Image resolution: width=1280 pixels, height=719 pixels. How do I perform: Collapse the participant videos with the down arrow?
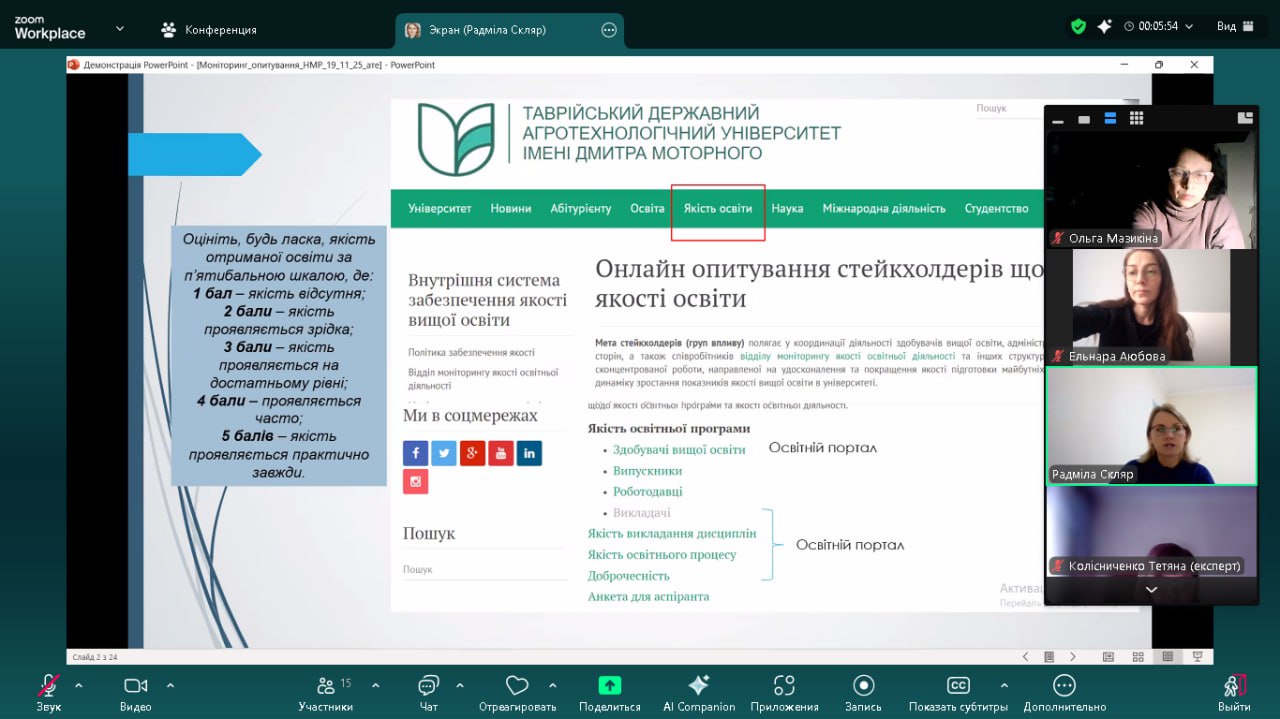coord(1150,589)
